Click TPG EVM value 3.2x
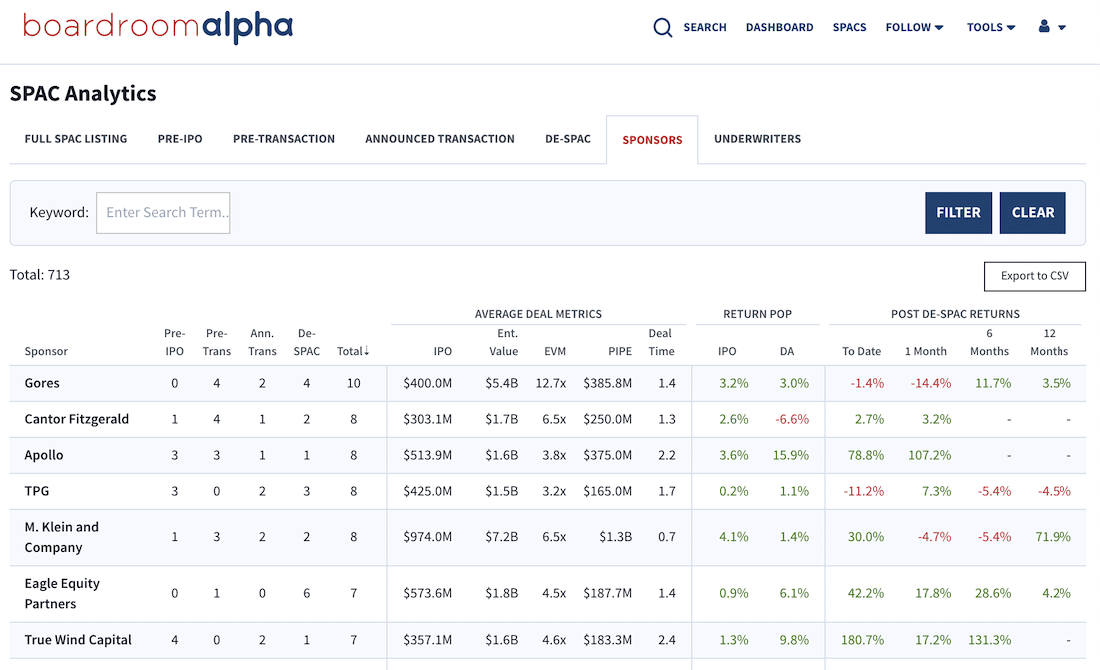Image resolution: width=1100 pixels, height=670 pixels. tap(554, 491)
